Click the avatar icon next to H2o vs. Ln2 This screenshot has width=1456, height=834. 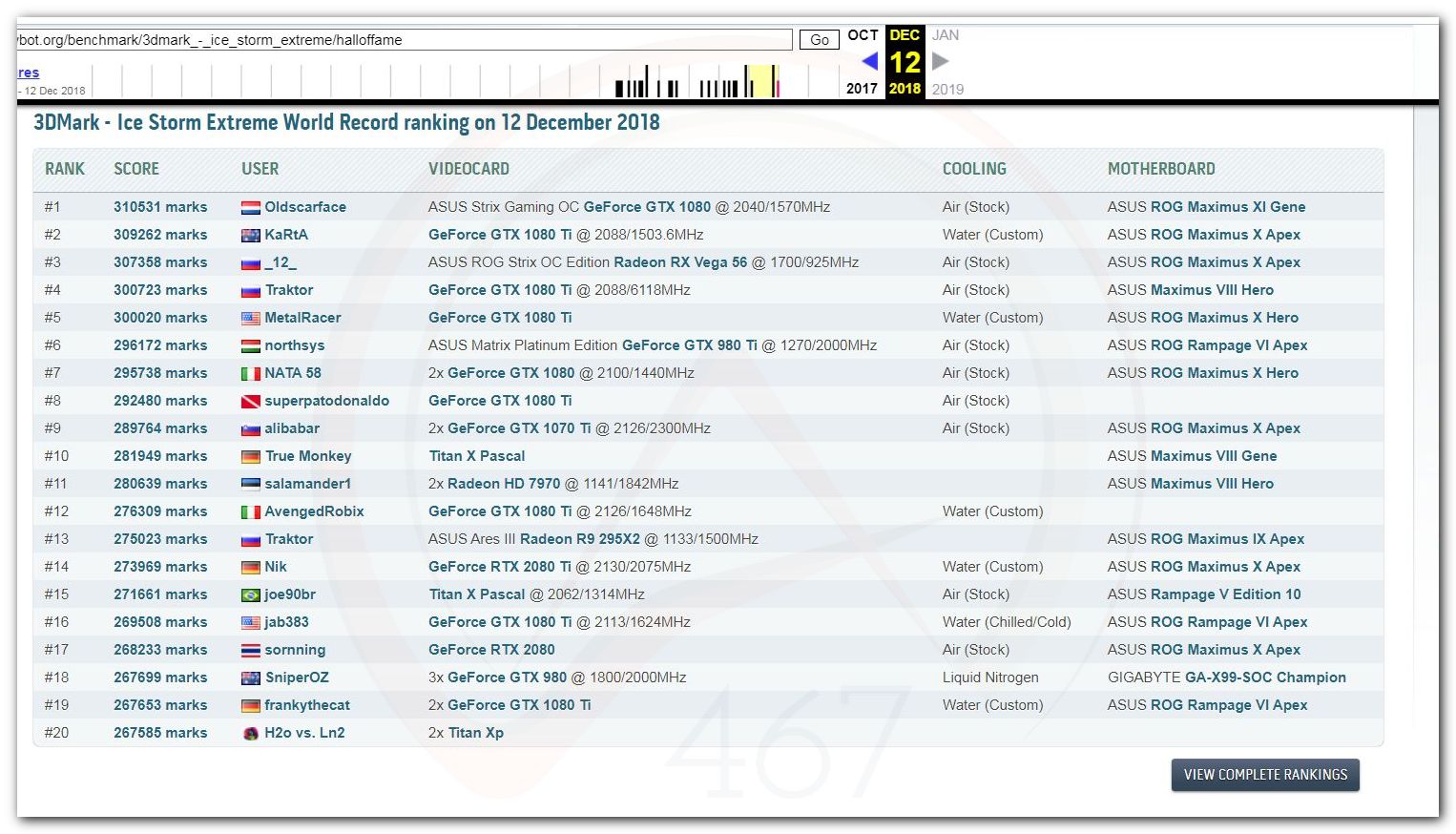click(251, 734)
